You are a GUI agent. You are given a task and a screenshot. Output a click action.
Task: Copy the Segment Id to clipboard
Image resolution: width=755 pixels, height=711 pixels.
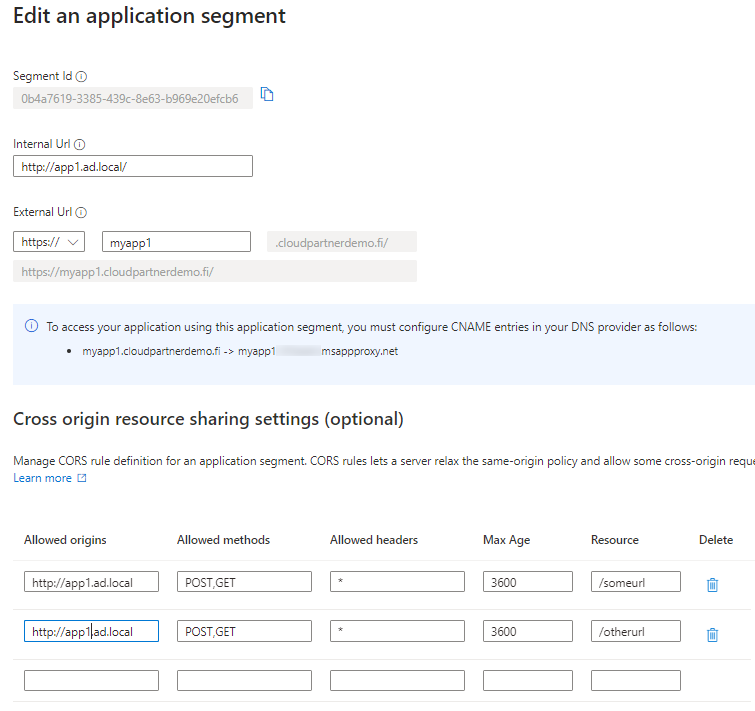point(267,95)
